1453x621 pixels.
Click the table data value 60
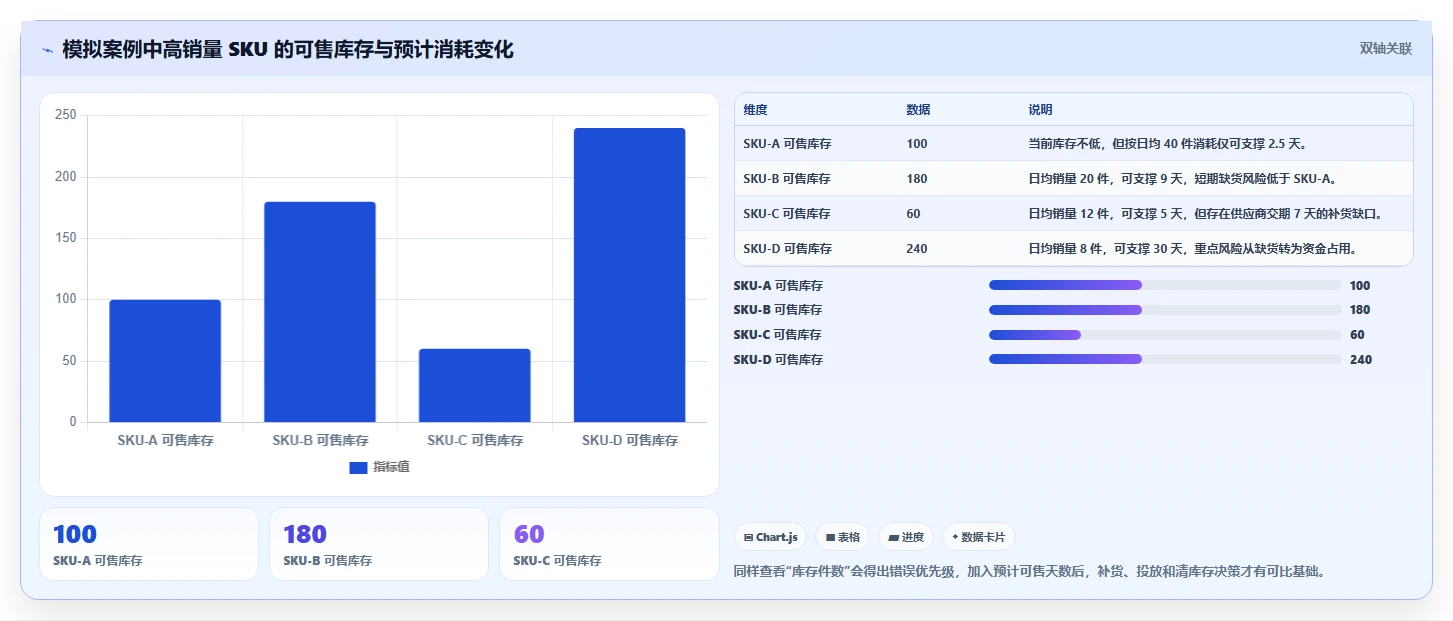pos(913,214)
